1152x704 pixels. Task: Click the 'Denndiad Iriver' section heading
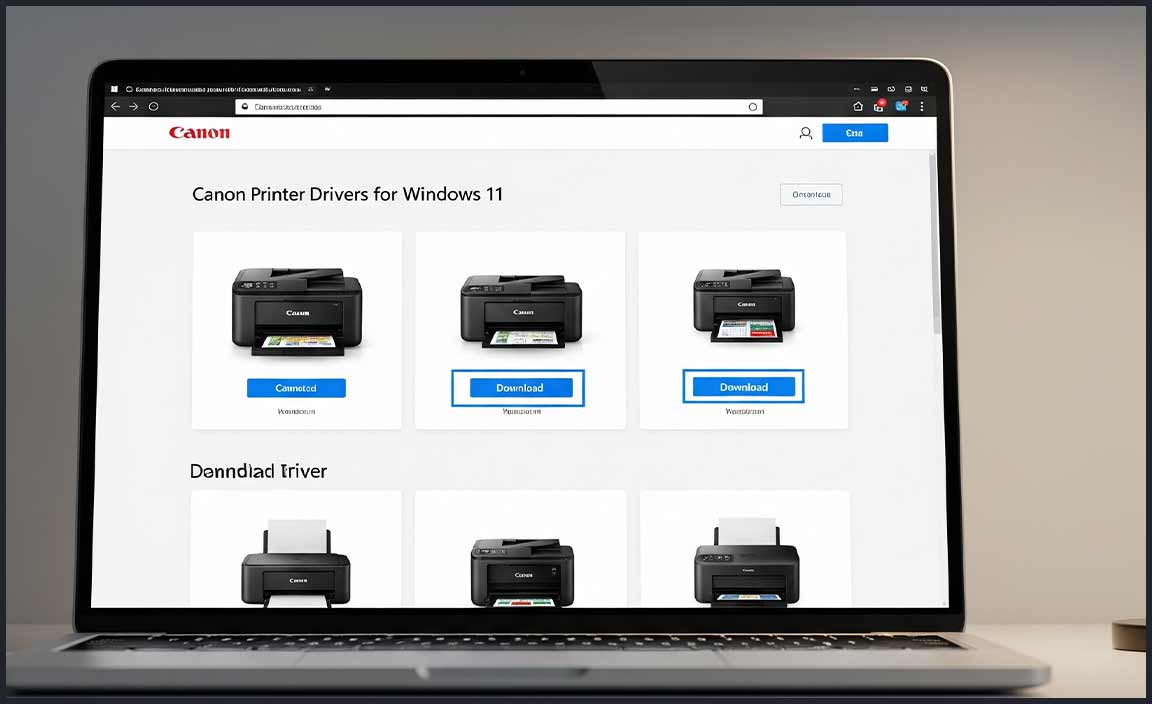(258, 471)
